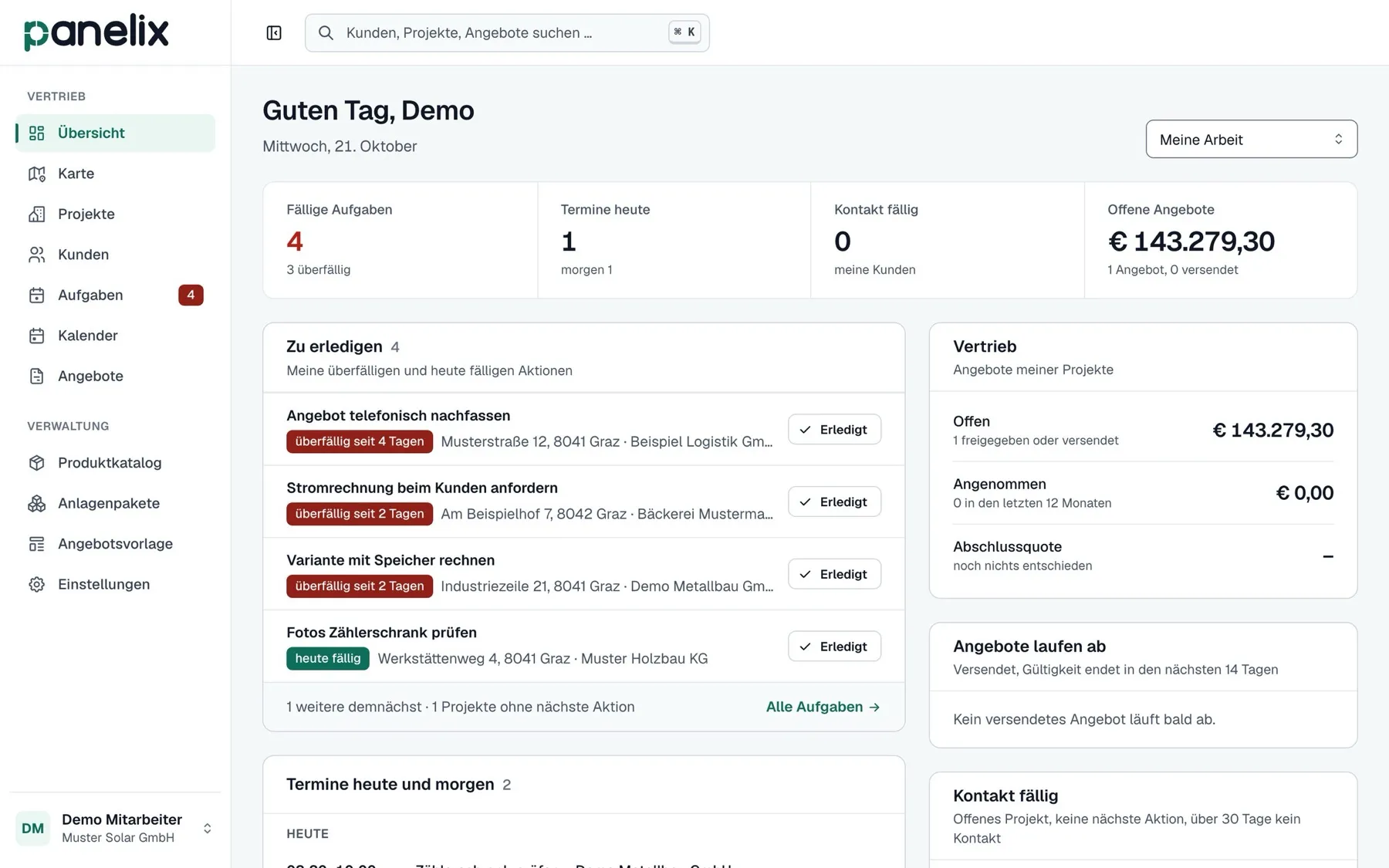Open the Produktkatalog box icon

36,463
